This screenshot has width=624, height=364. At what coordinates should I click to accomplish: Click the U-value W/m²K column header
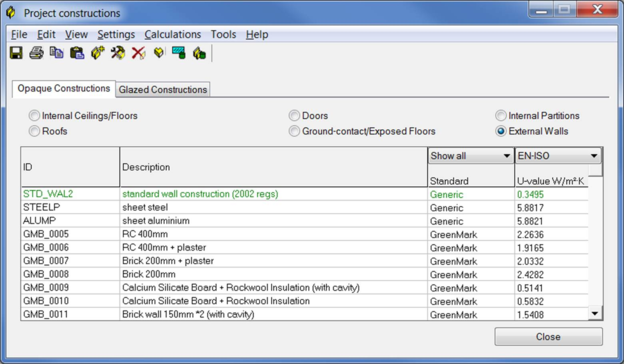551,181
